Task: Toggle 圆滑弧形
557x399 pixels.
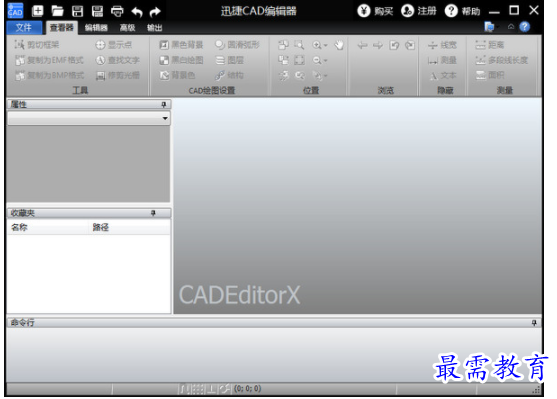Action: tap(237, 45)
